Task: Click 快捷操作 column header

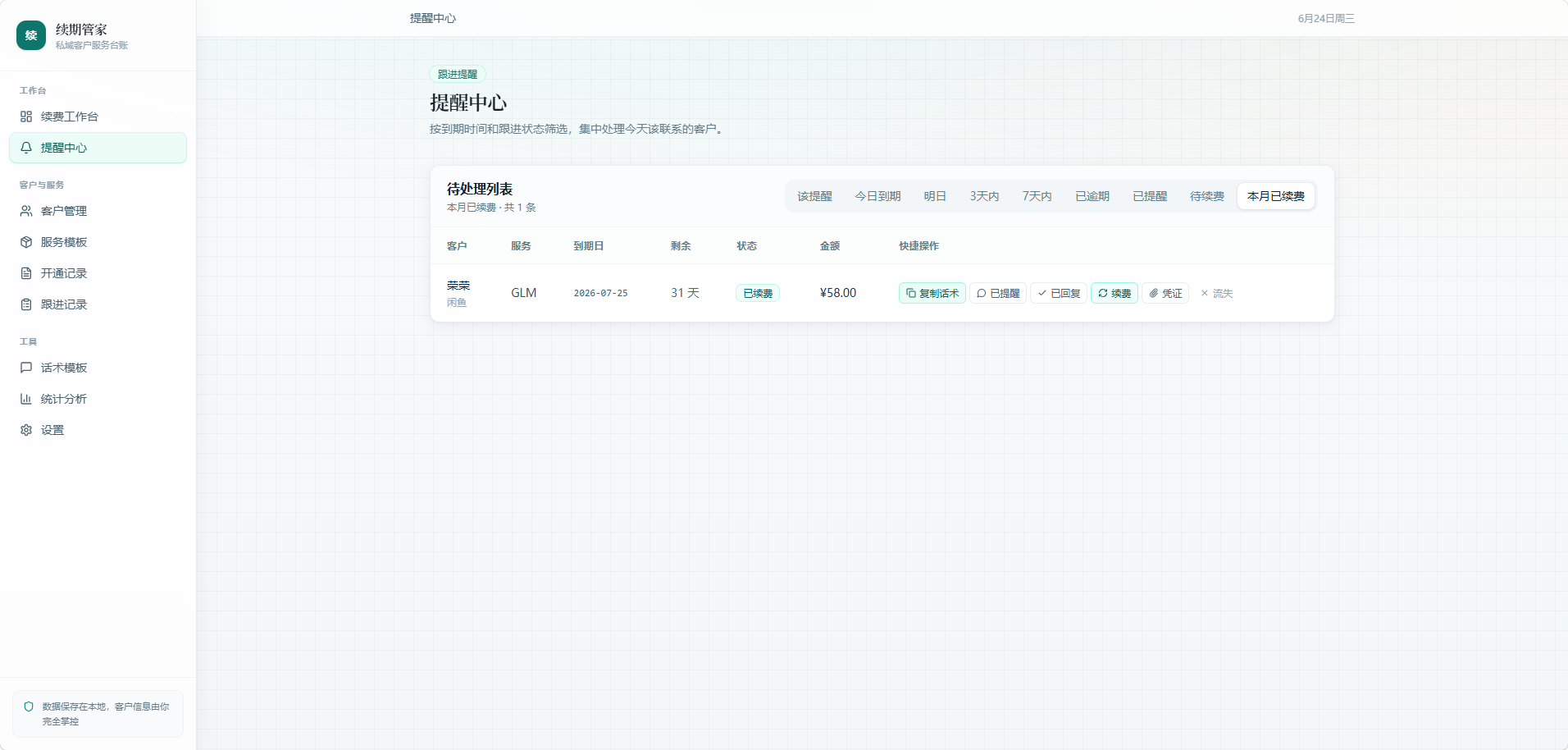Action: pos(918,246)
